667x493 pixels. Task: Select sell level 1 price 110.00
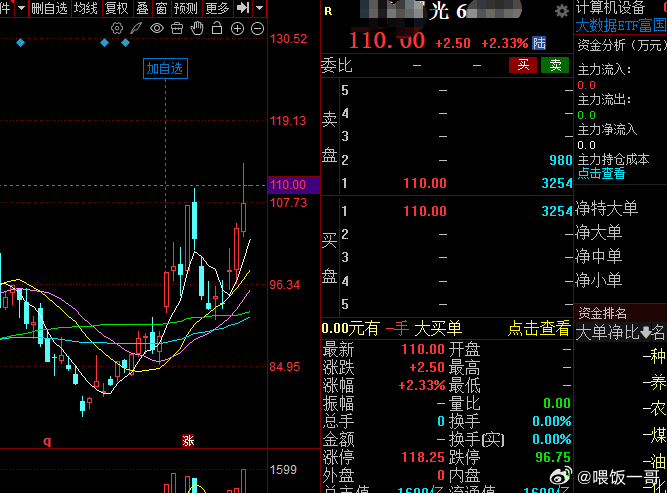coord(425,183)
